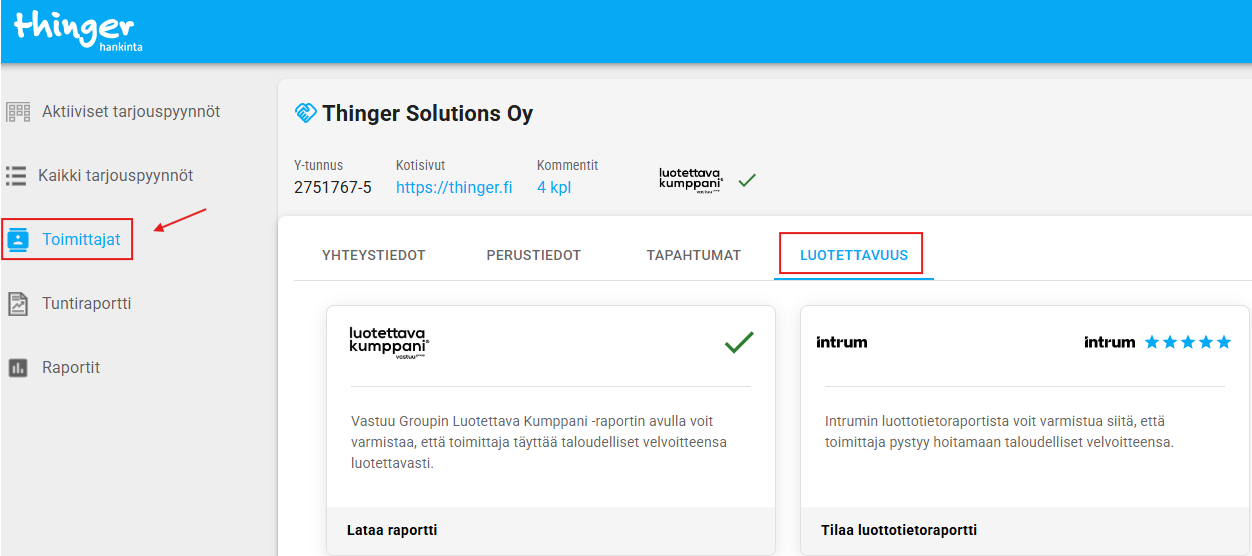Image resolution: width=1252 pixels, height=556 pixels.
Task: Switch to the Perustiedot tab
Action: 534,255
